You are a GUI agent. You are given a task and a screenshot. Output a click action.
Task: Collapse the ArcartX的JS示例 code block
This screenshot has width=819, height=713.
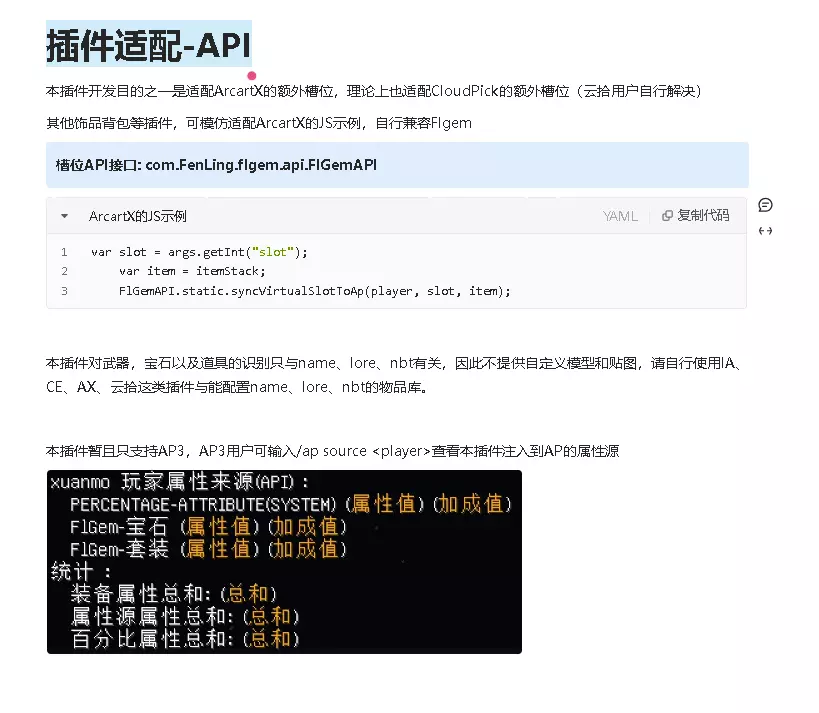coord(64,216)
